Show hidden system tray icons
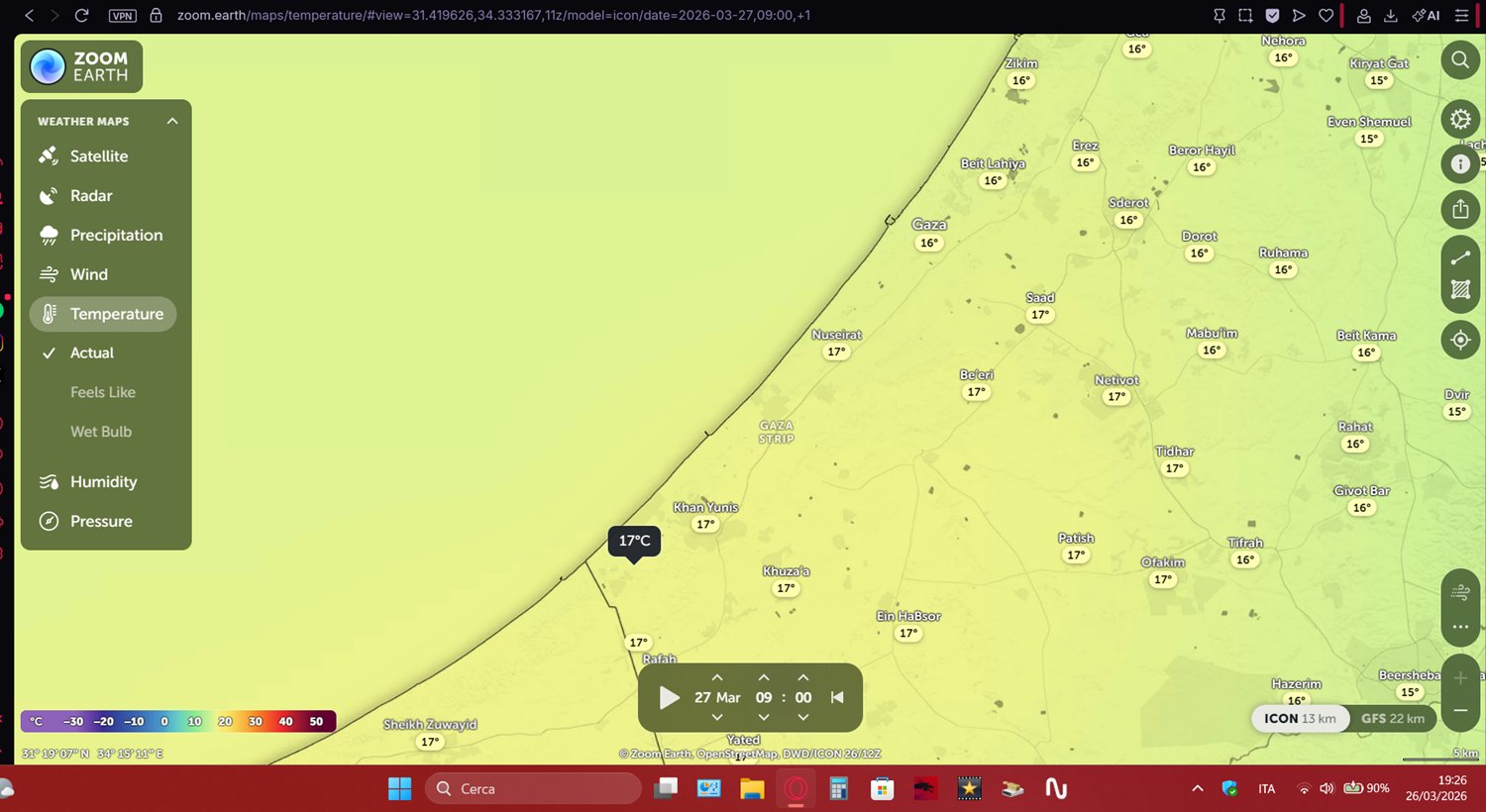The height and width of the screenshot is (812, 1486). (x=1198, y=788)
